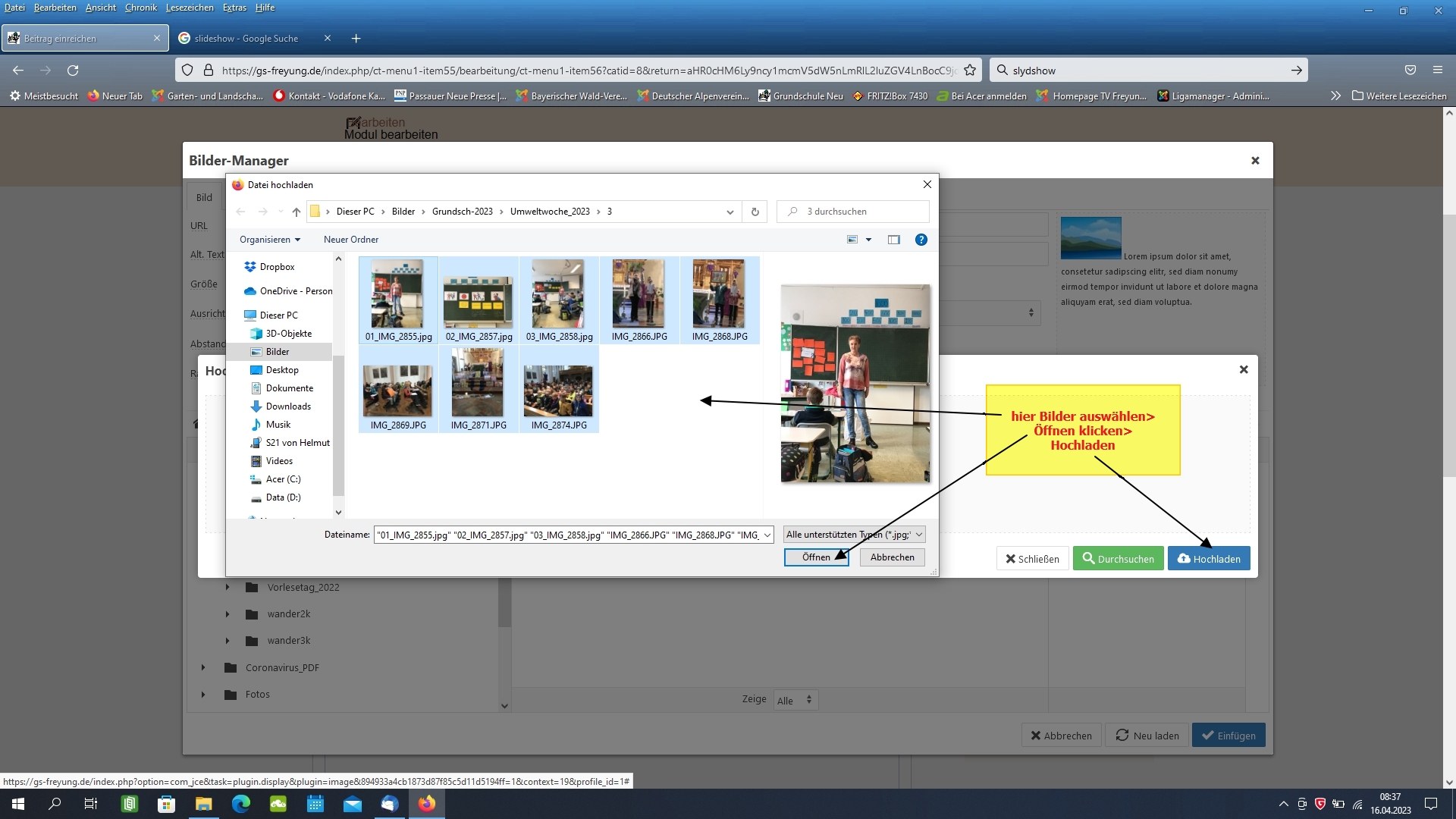Screen dimensions: 1456x819
Task: Expand the Coronavirus_PDF folder
Action: point(203,668)
